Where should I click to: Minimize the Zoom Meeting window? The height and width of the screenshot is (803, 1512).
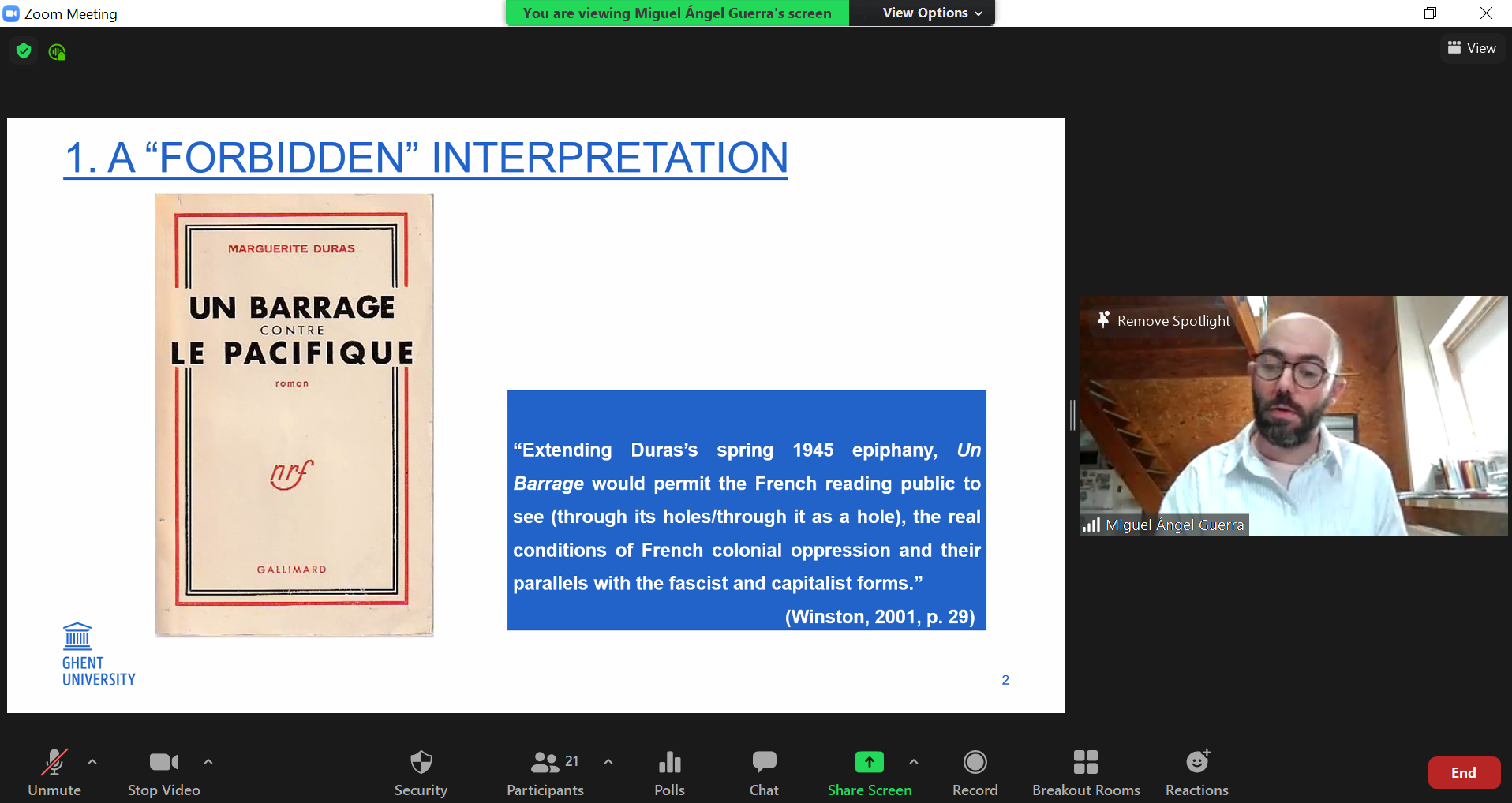[1375, 13]
